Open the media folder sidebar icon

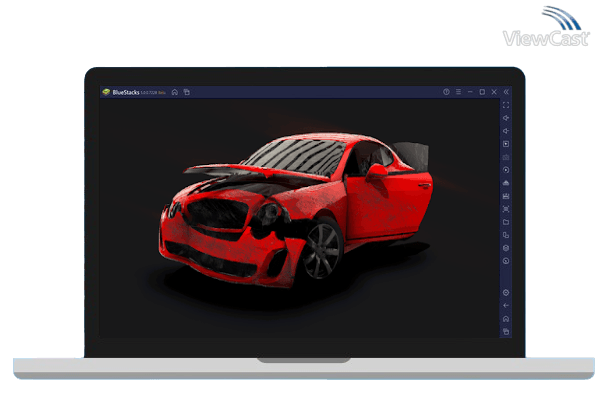[506, 222]
